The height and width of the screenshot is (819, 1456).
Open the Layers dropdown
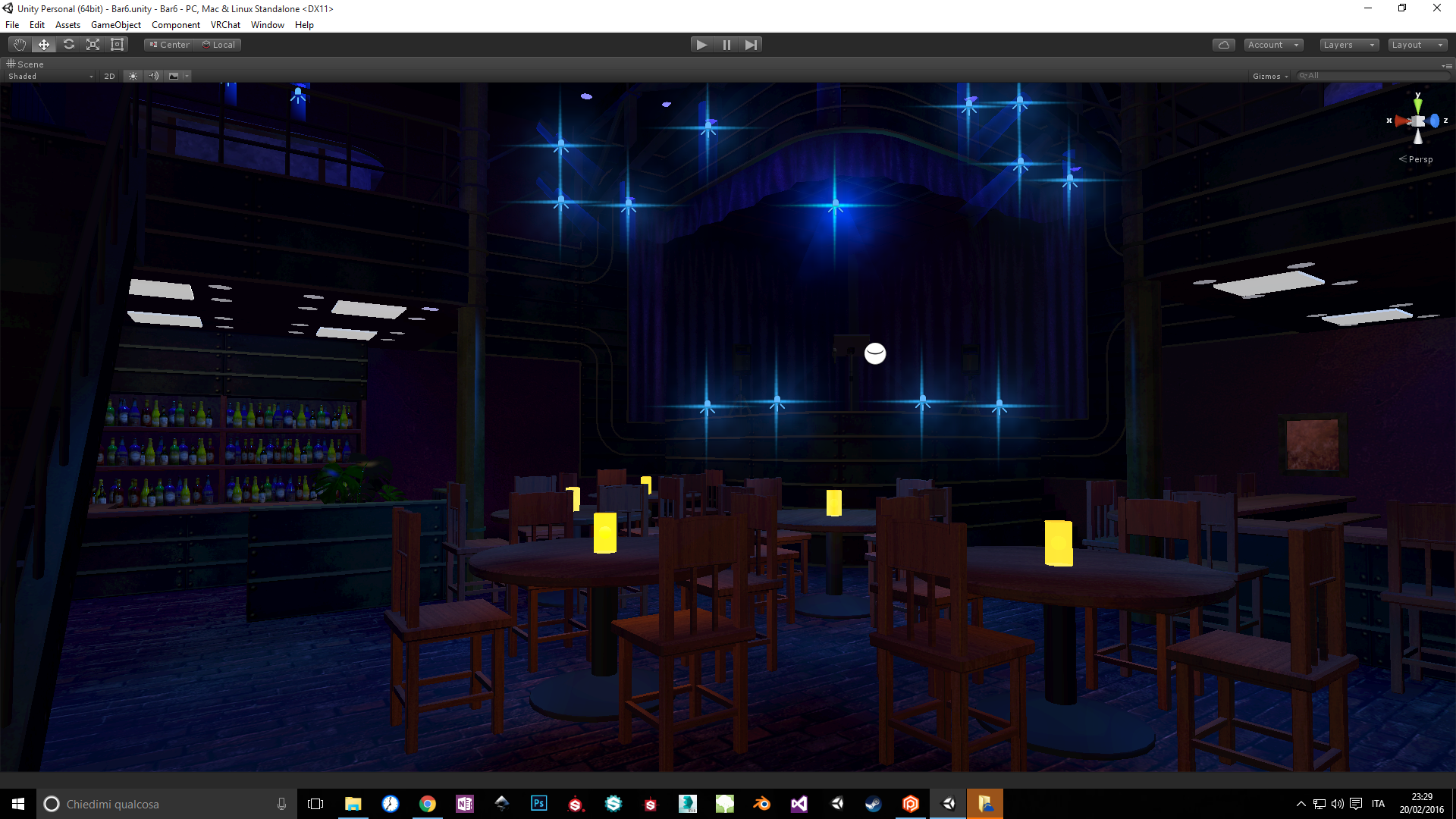1348,45
